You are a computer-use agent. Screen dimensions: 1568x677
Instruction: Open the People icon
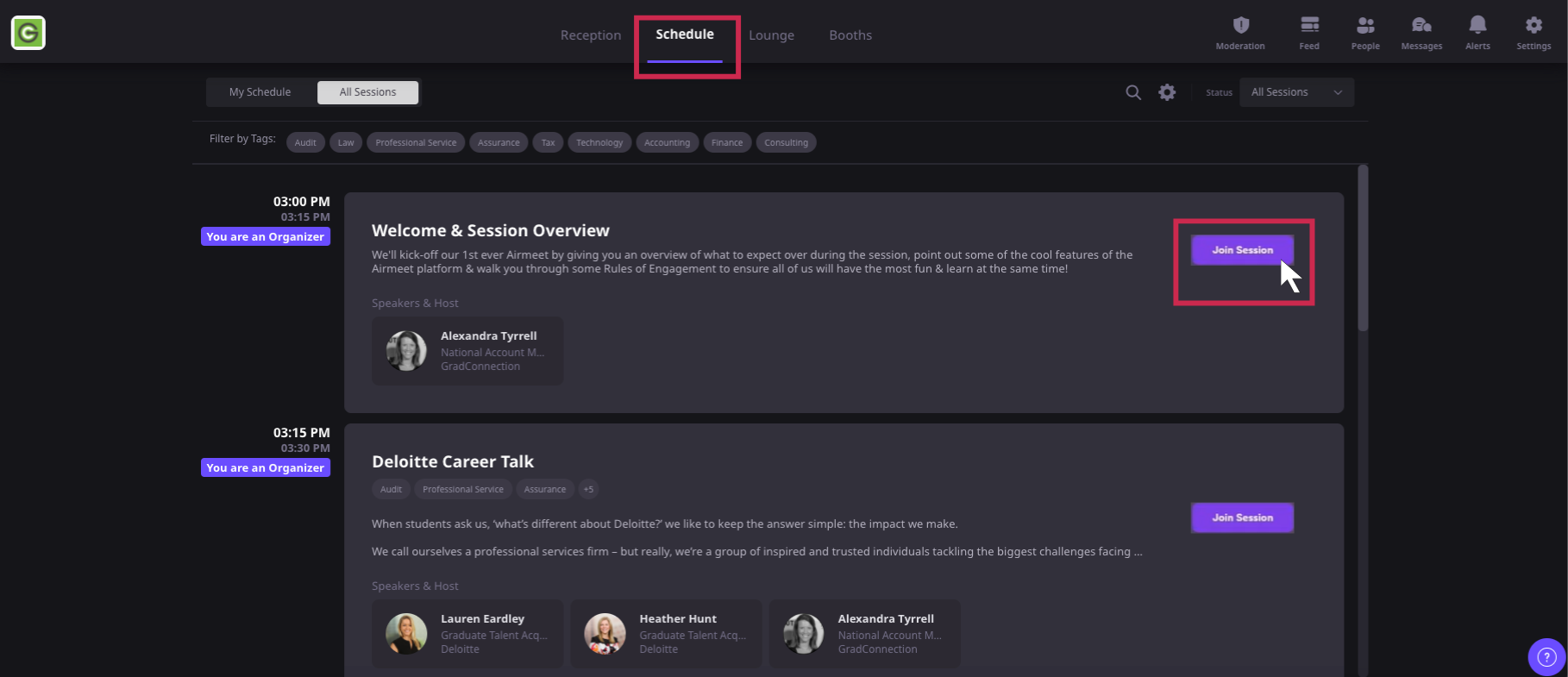coord(1365,33)
